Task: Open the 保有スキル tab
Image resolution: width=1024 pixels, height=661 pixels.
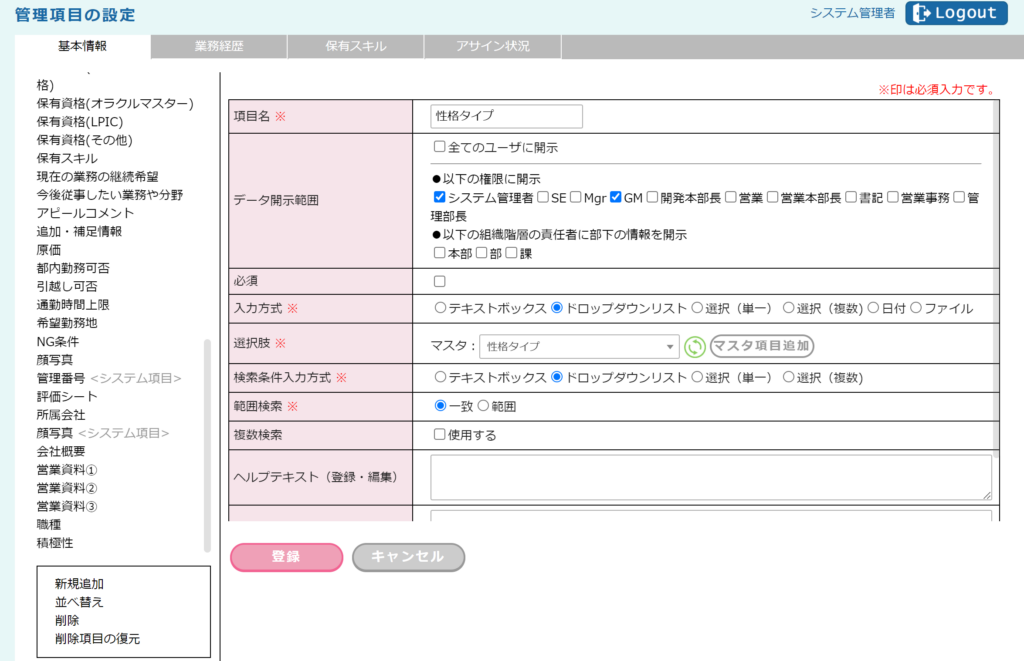Action: pos(356,47)
